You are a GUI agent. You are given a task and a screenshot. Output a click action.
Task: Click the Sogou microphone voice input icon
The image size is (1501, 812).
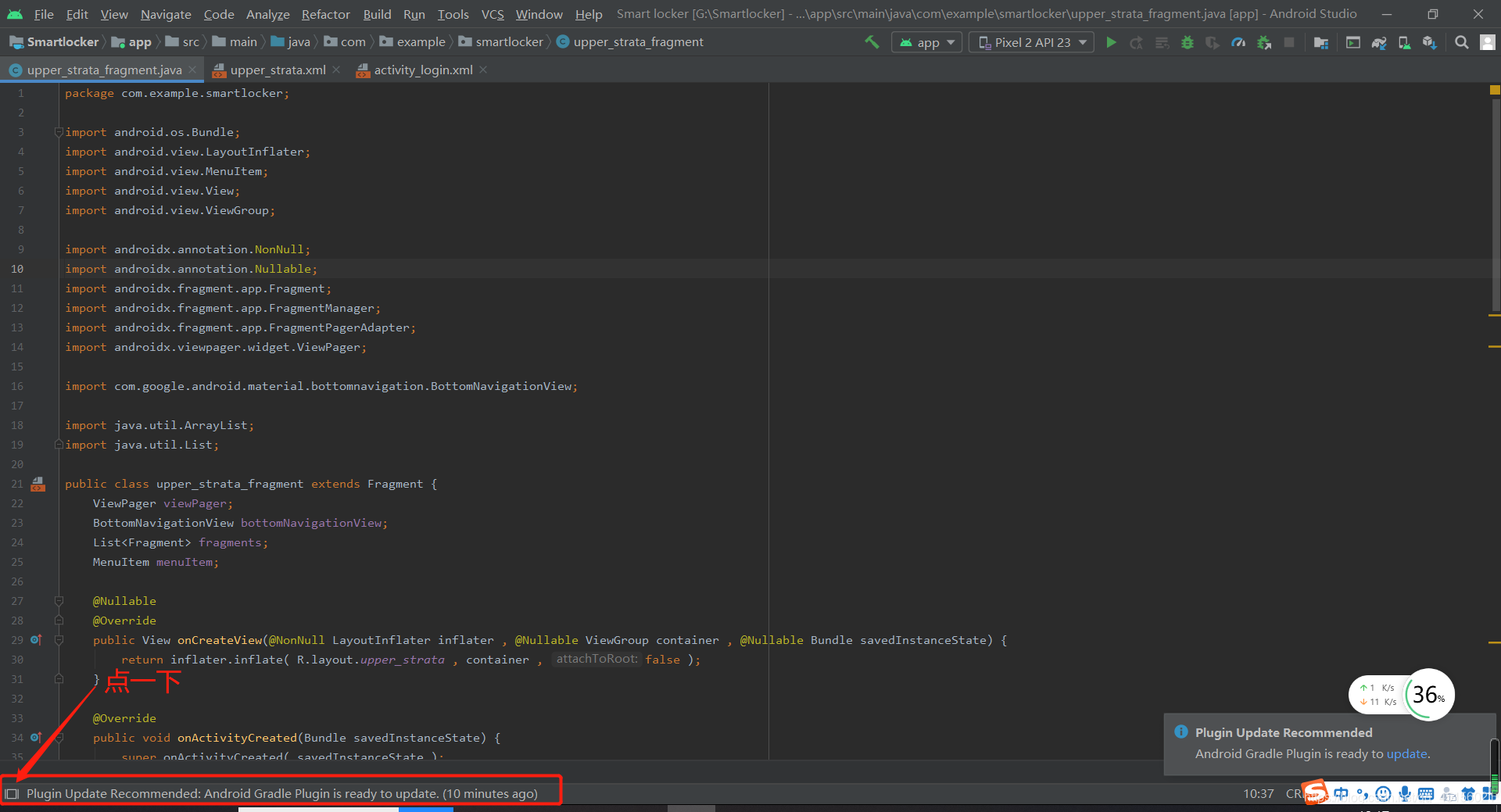pyautogui.click(x=1405, y=794)
